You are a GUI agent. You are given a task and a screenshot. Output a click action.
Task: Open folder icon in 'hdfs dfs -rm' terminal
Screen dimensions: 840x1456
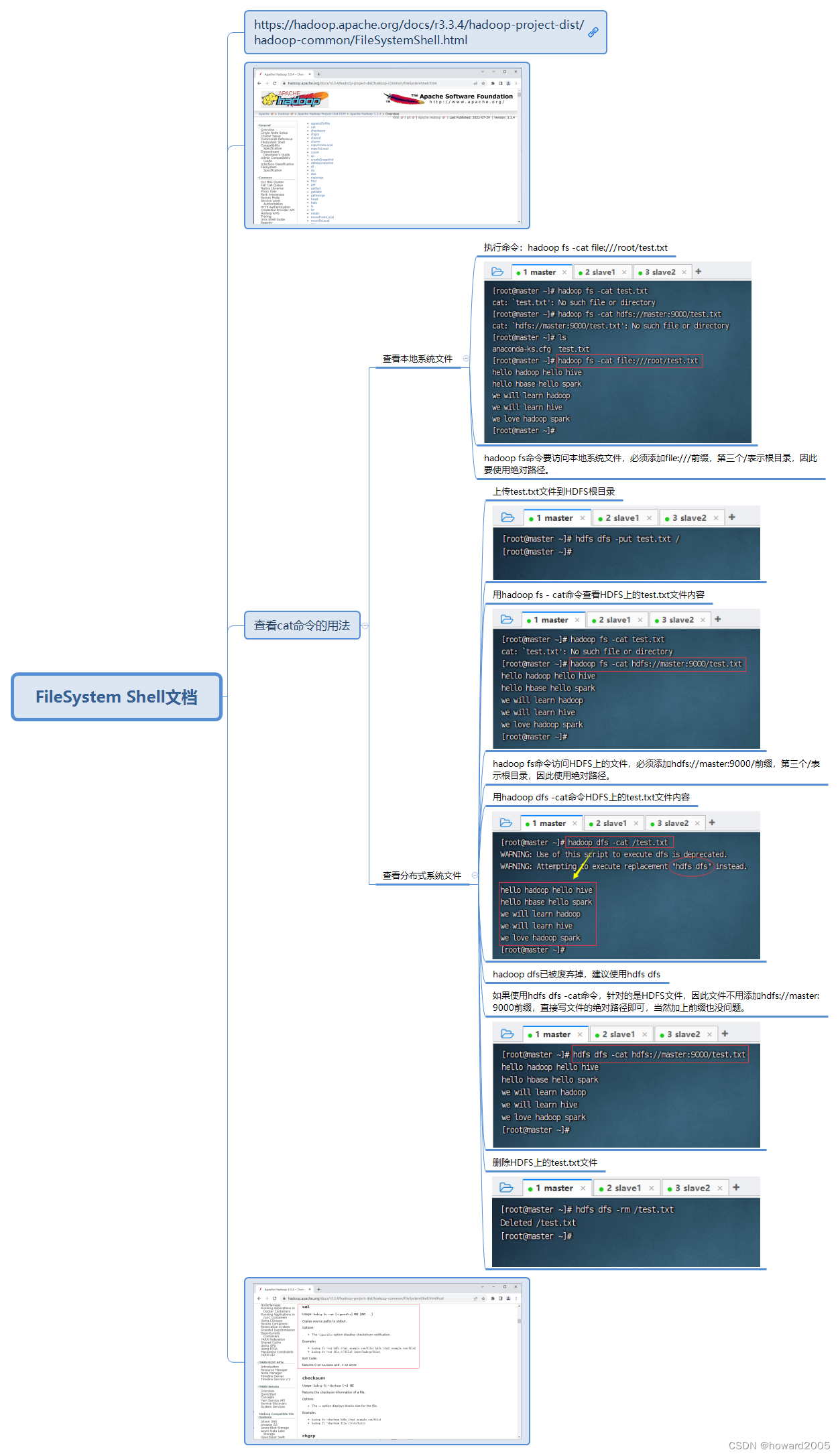507,1187
